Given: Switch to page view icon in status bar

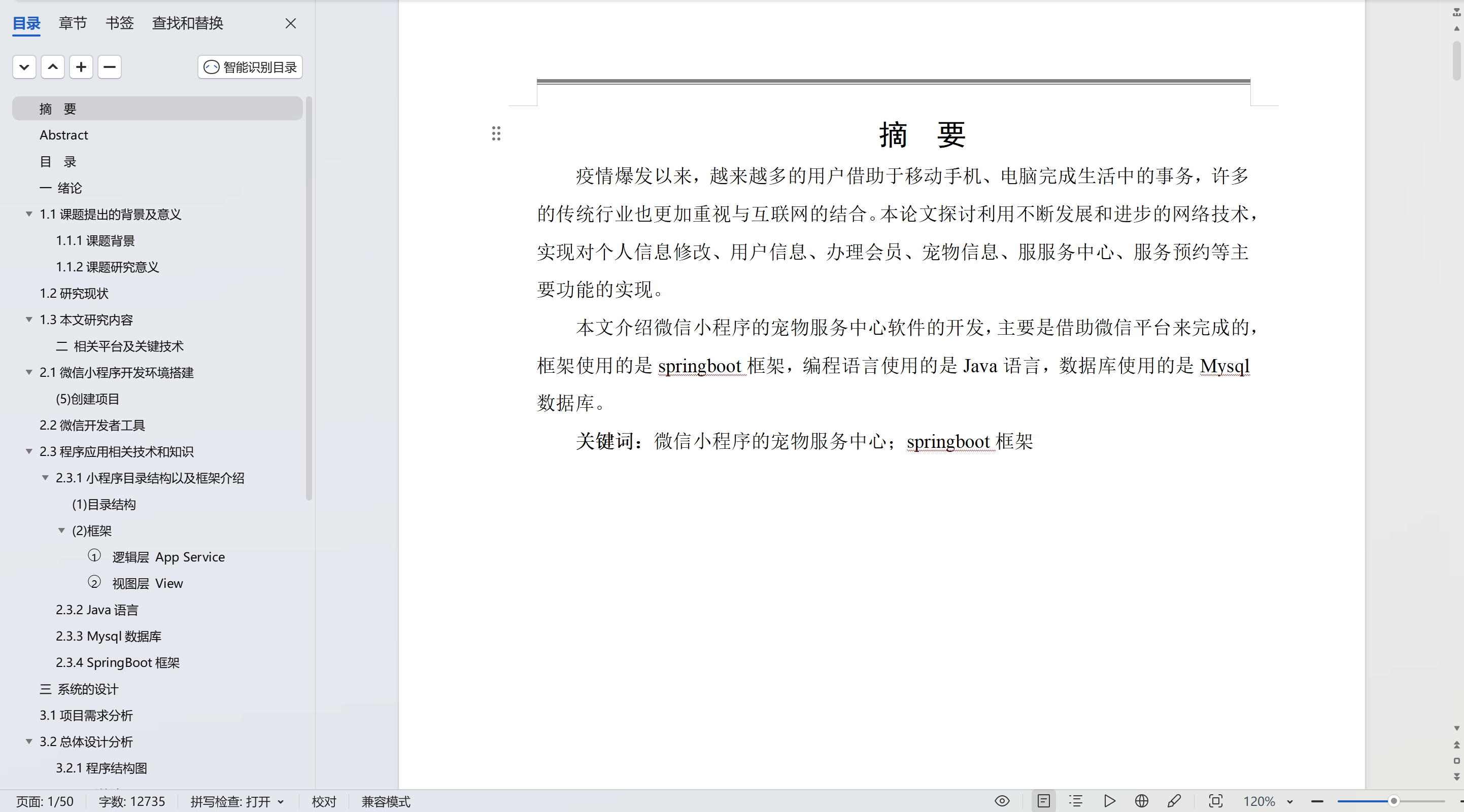Looking at the screenshot, I should [x=1044, y=801].
